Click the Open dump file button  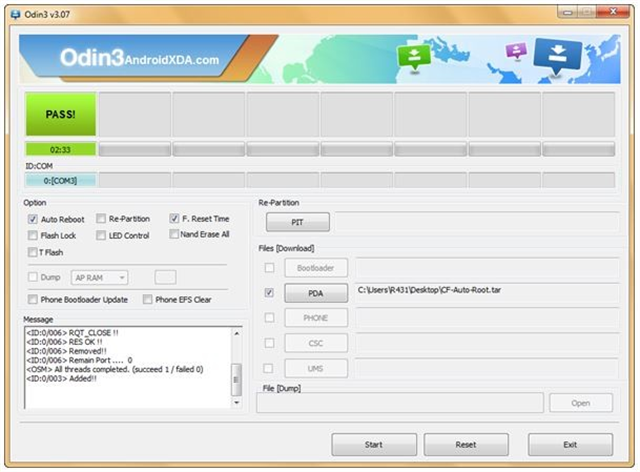click(x=581, y=403)
